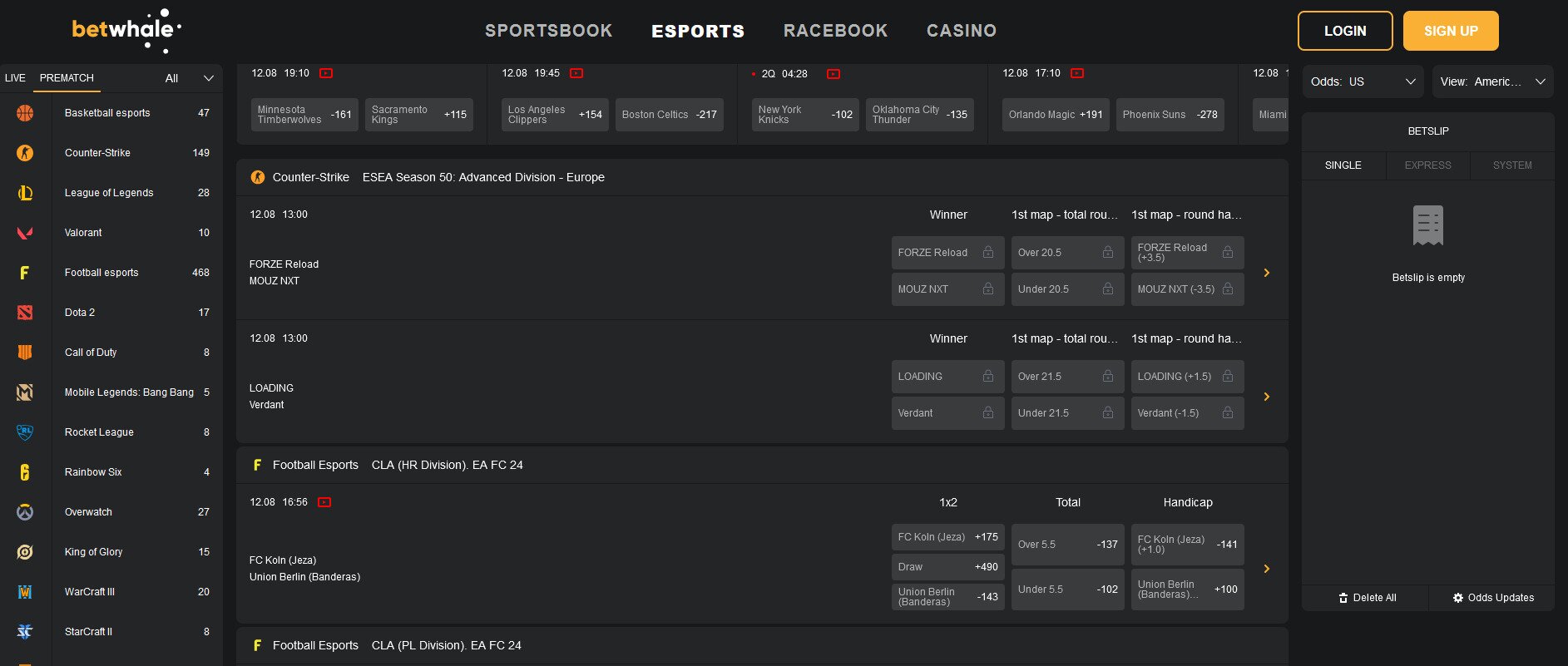This screenshot has height=666, width=1568.
Task: Bet on Orlando Magic +191
Action: click(1056, 115)
